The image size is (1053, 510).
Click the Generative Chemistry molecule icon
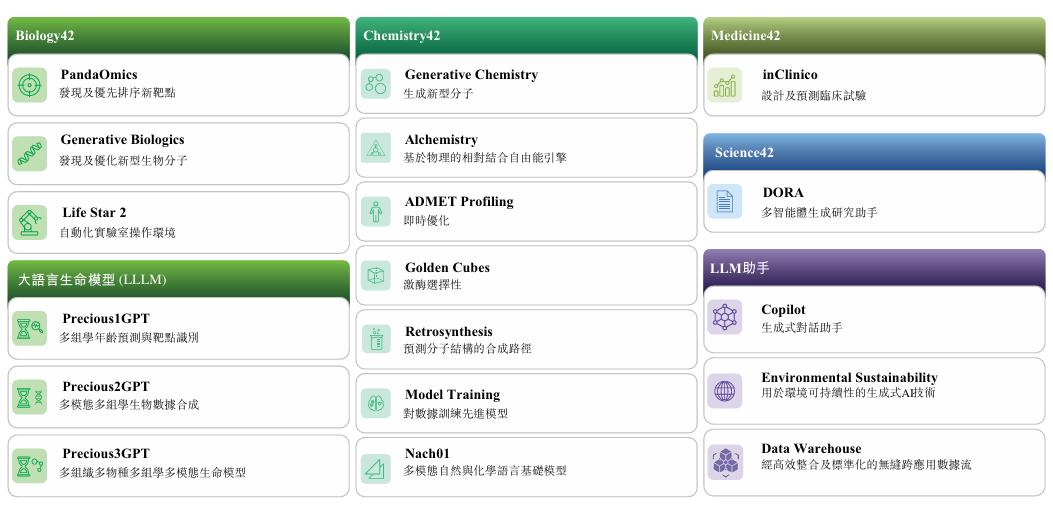pos(376,84)
